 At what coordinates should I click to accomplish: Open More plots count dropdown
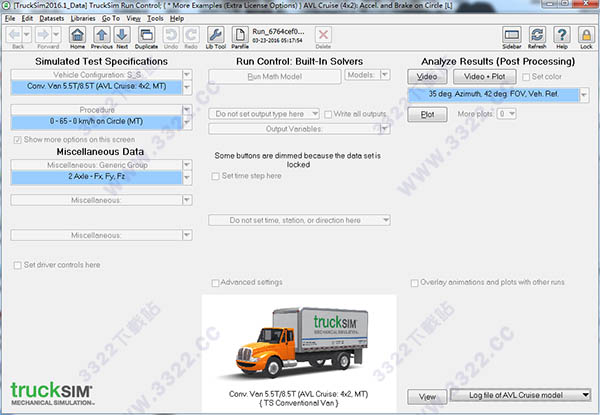point(507,114)
